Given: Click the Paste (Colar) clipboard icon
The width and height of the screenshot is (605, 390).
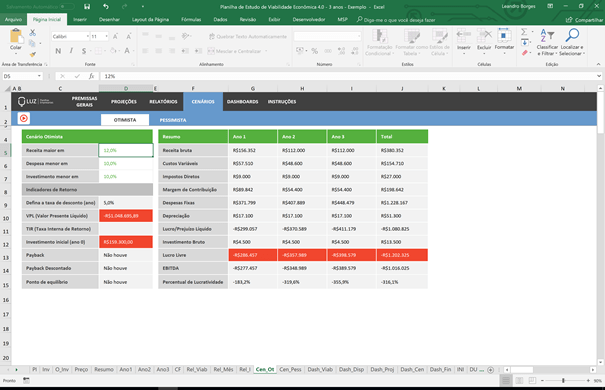Looking at the screenshot, I should tap(16, 36).
